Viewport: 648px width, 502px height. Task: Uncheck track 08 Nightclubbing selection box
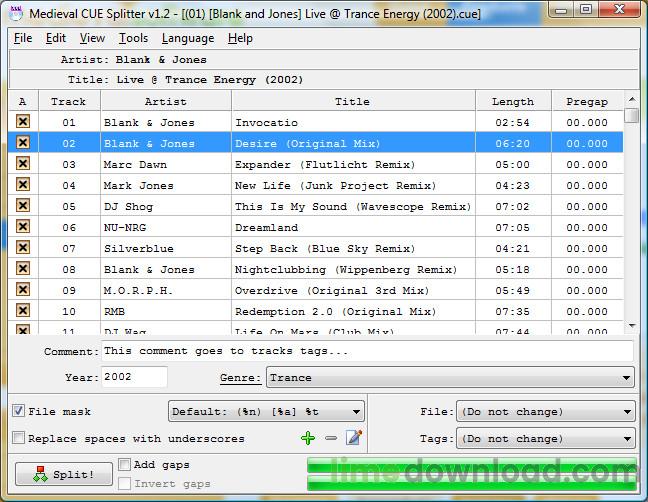[x=22, y=269]
